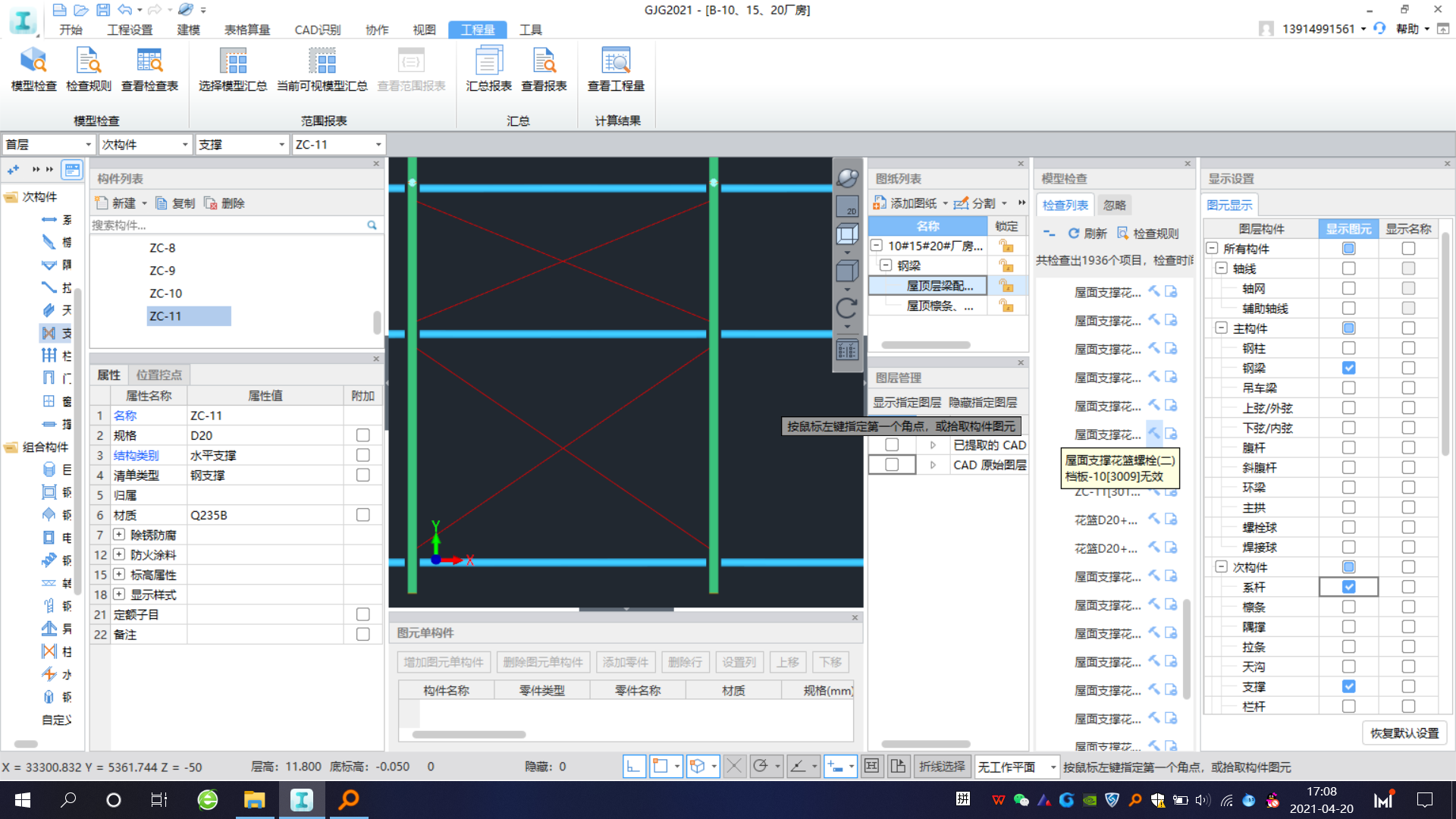The height and width of the screenshot is (819, 1456).
Task: Click lock icon for 屋顶层梁配 drawing
Action: (x=1006, y=286)
